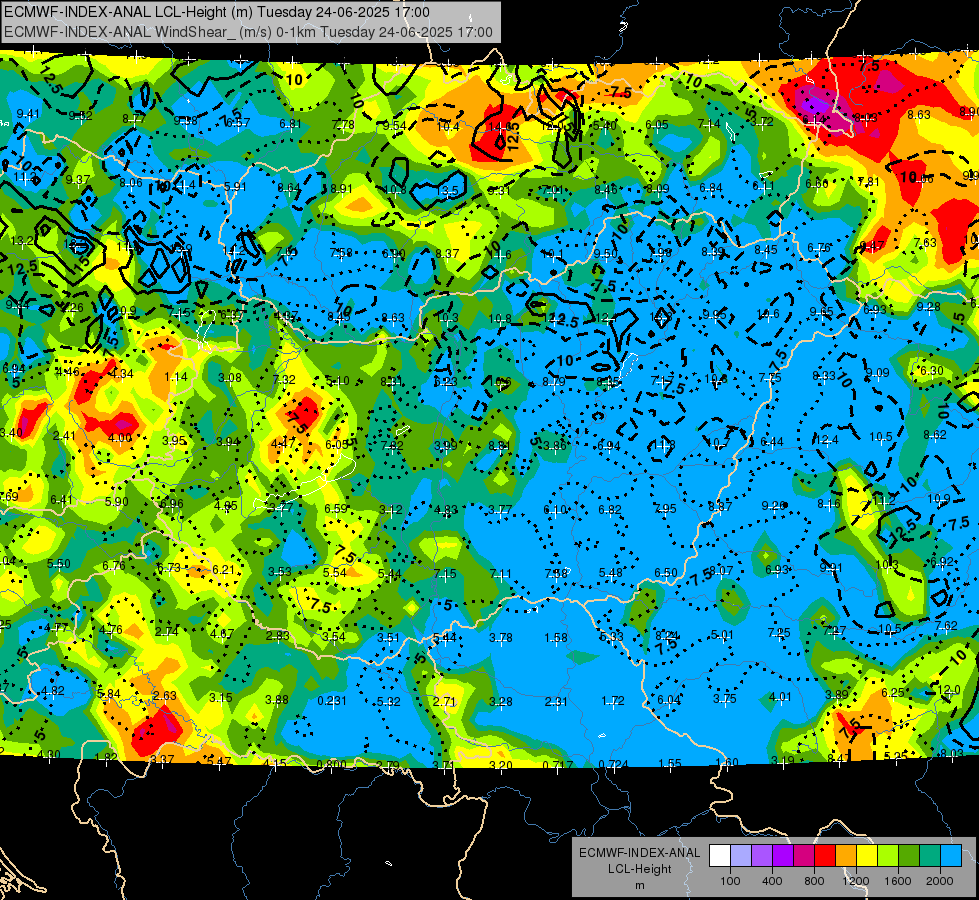Click the pale lavender legend swatch above 100
This screenshot has width=979, height=900.
pyautogui.click(x=741, y=856)
